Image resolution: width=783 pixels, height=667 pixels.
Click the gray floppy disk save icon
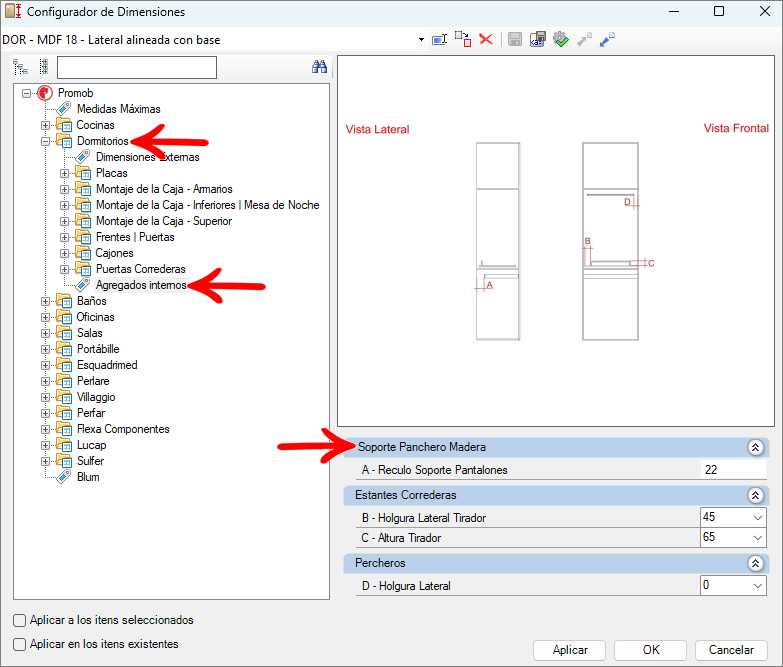pyautogui.click(x=515, y=39)
